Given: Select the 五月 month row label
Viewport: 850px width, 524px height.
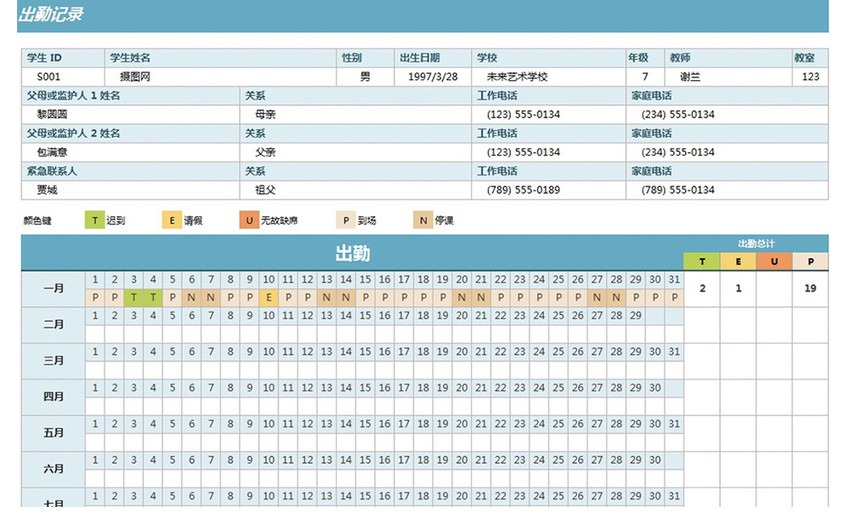Looking at the screenshot, I should (53, 433).
